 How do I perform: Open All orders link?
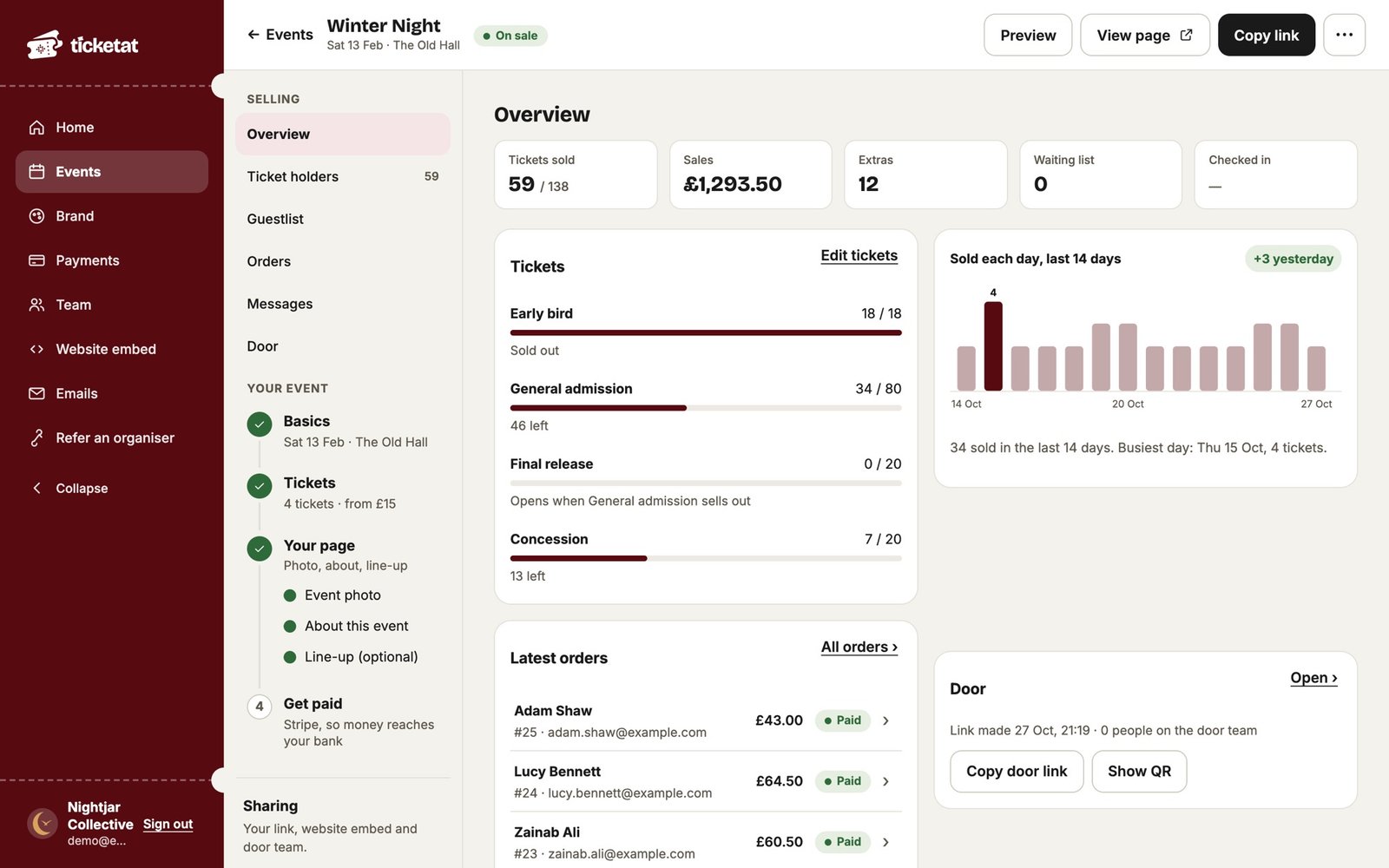click(x=859, y=647)
